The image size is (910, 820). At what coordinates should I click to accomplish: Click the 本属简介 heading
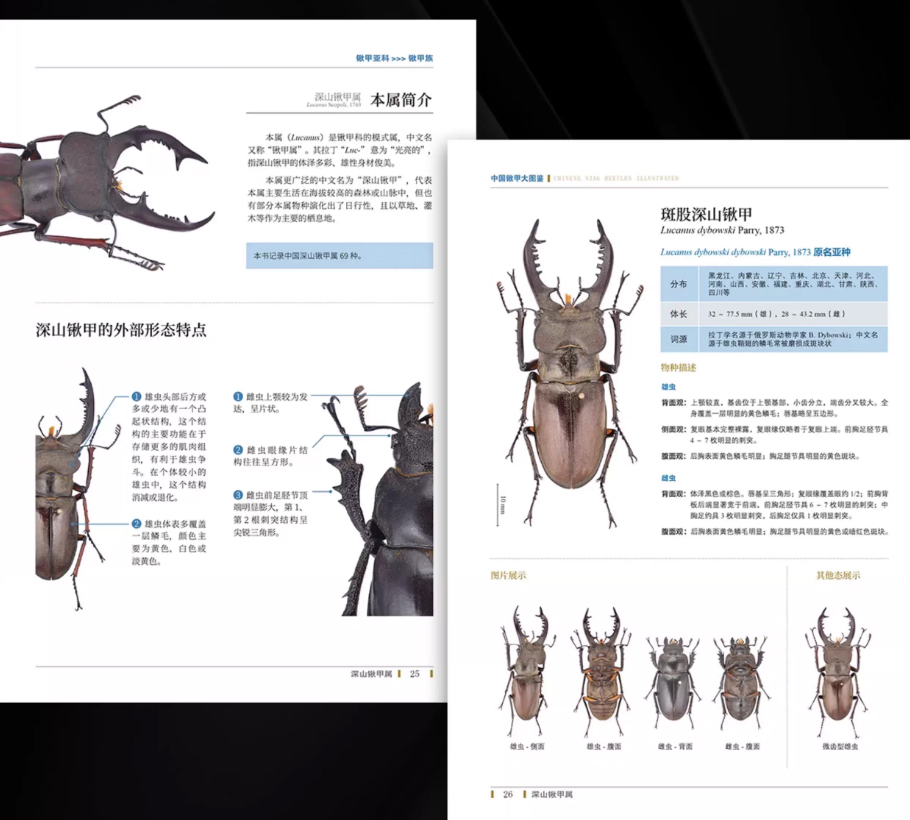pos(402,100)
